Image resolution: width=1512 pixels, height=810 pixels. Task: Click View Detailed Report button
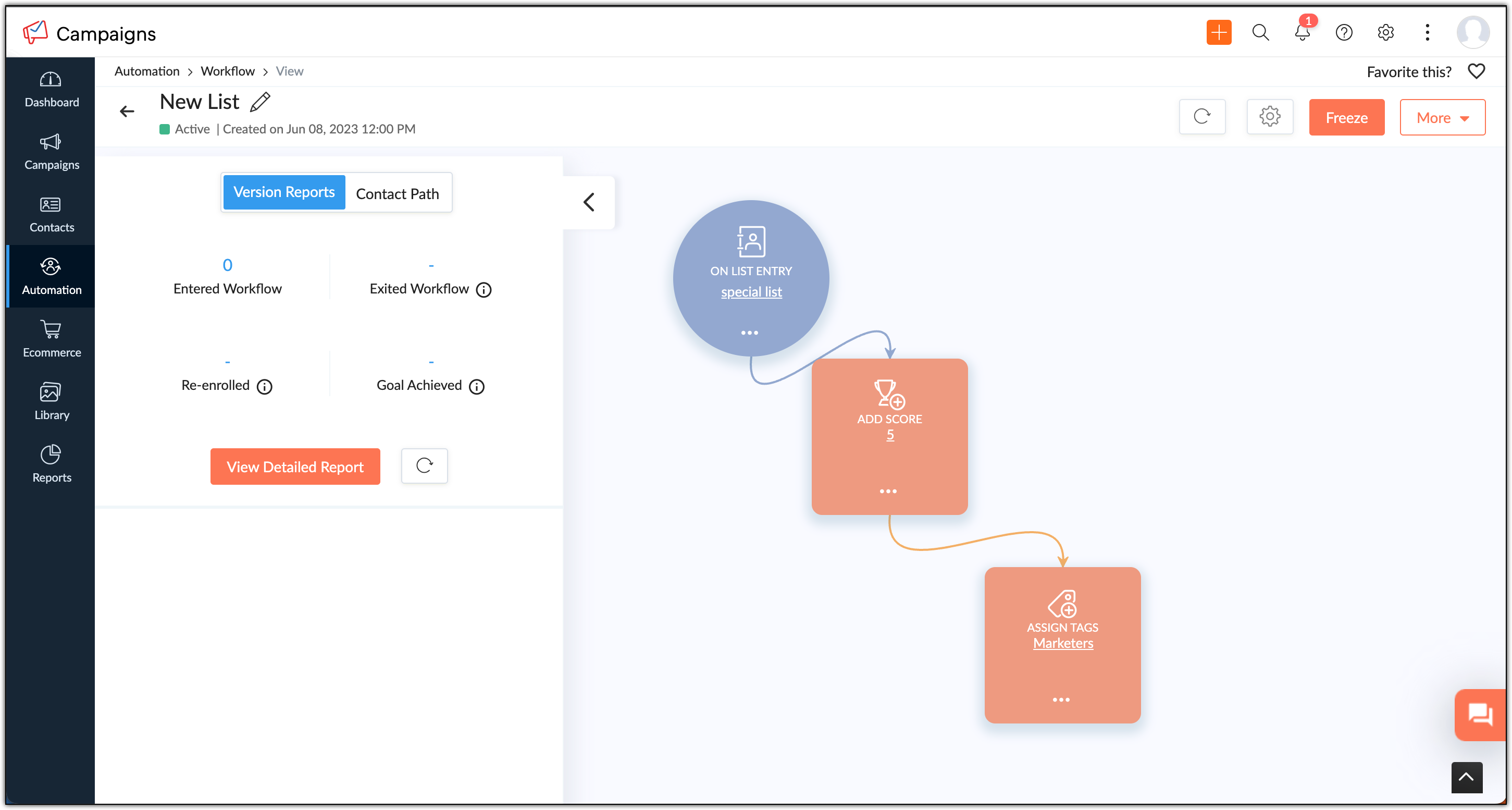295,467
